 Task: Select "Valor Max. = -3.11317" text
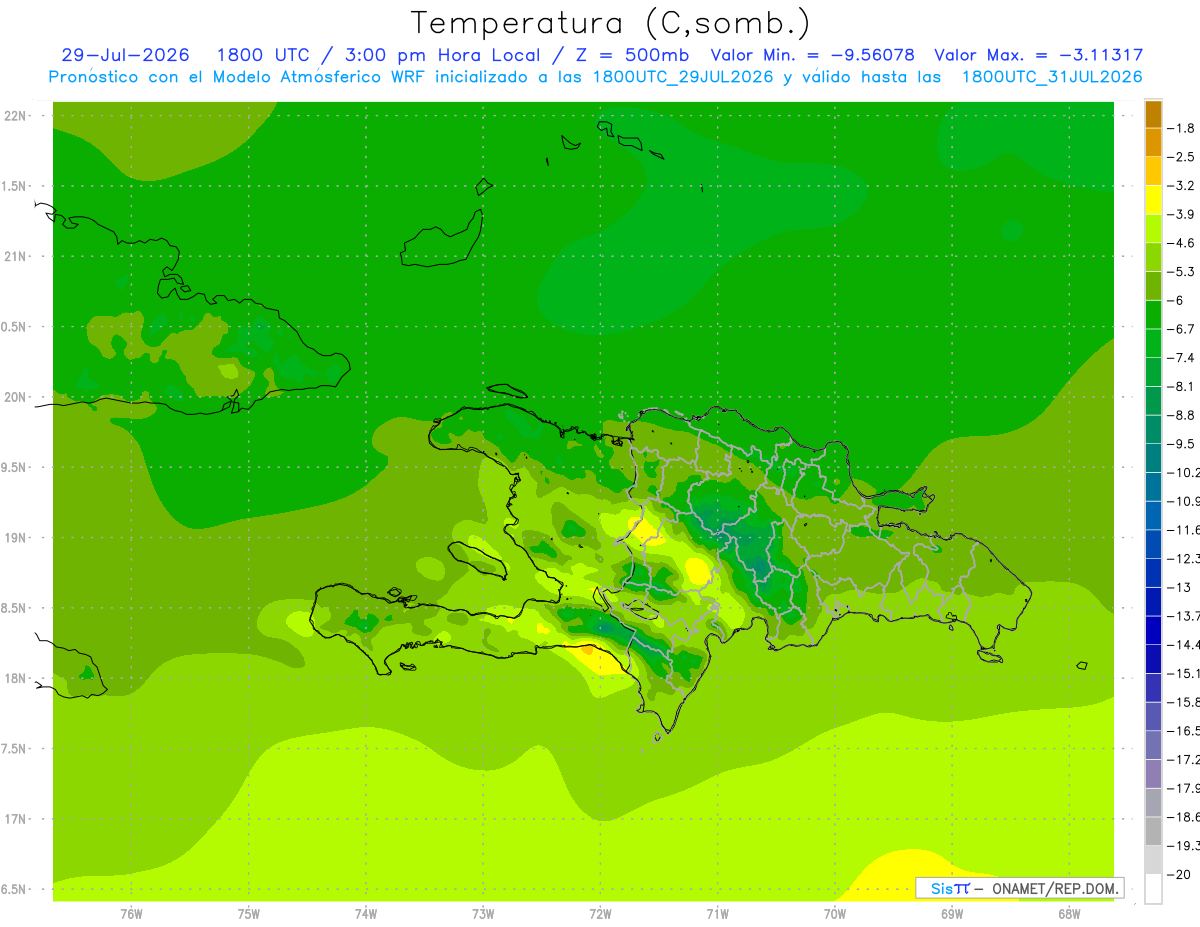[x=1038, y=55]
